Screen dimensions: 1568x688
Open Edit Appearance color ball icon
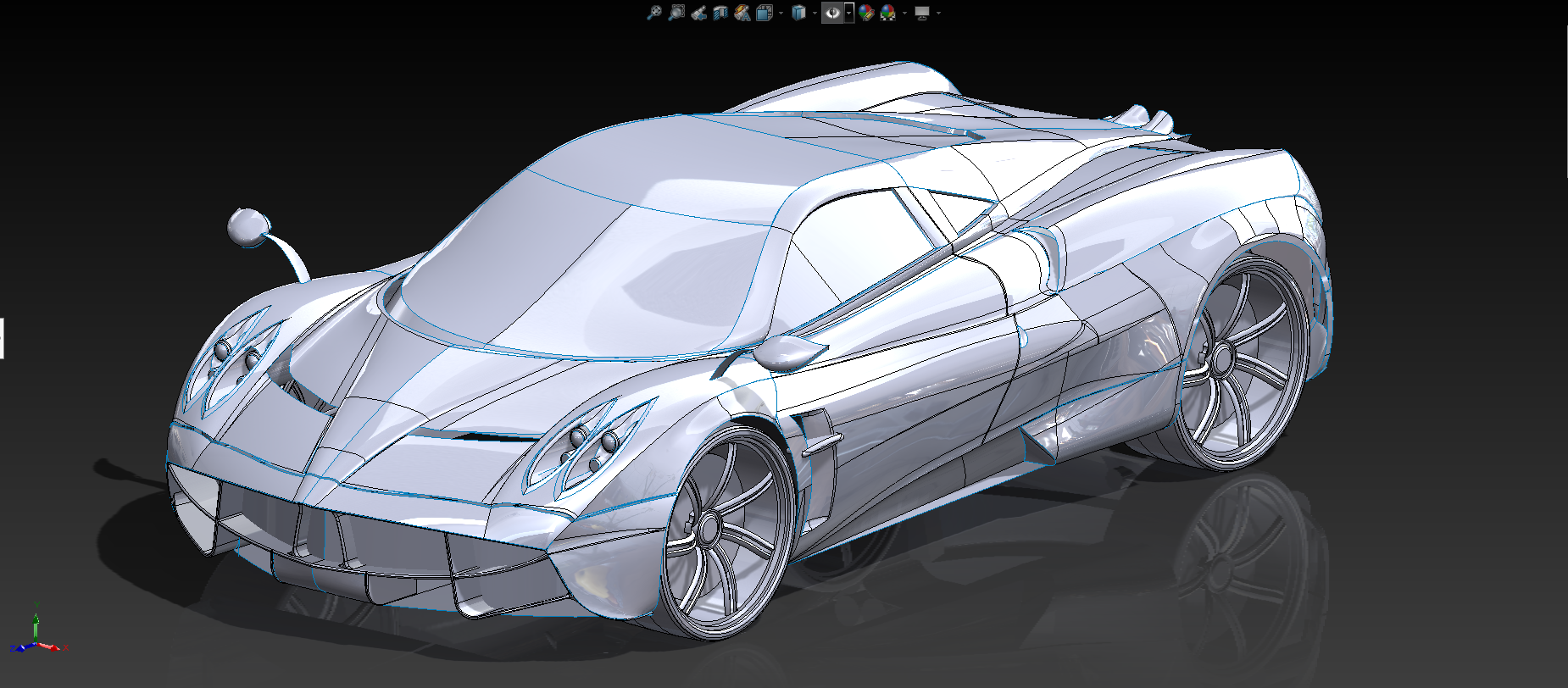pos(866,13)
